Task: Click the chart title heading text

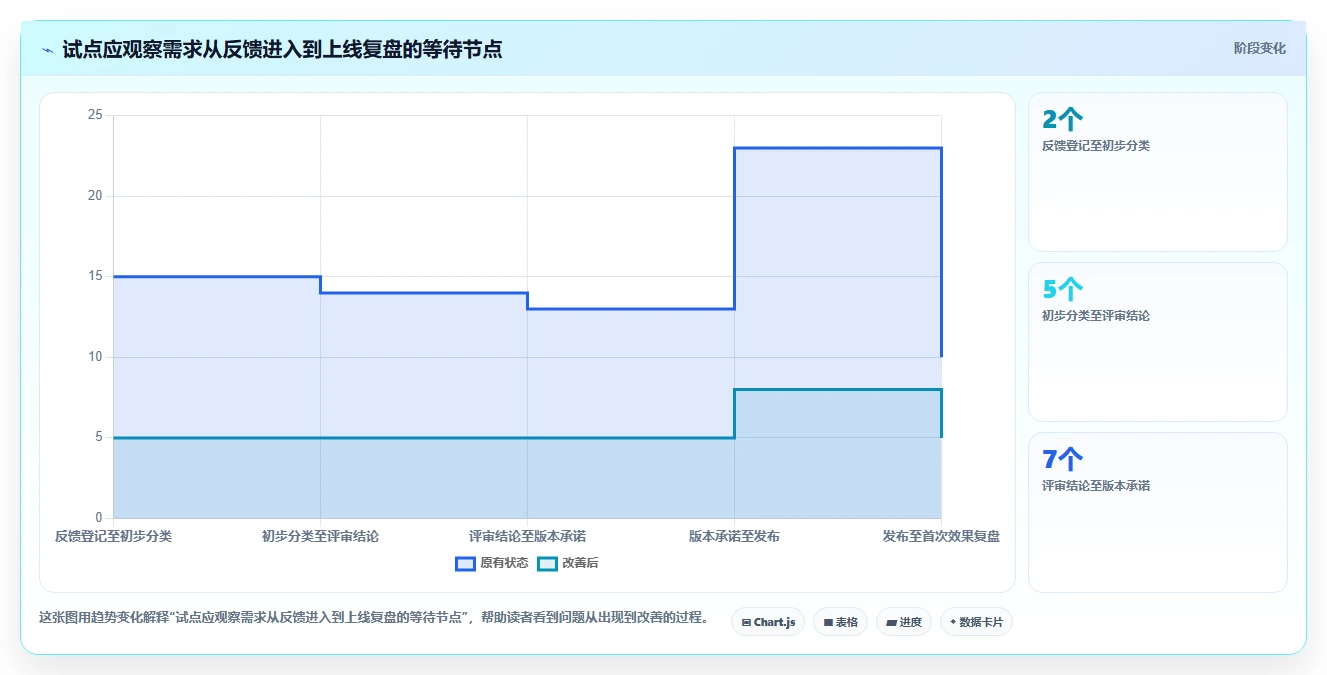Action: click(282, 49)
